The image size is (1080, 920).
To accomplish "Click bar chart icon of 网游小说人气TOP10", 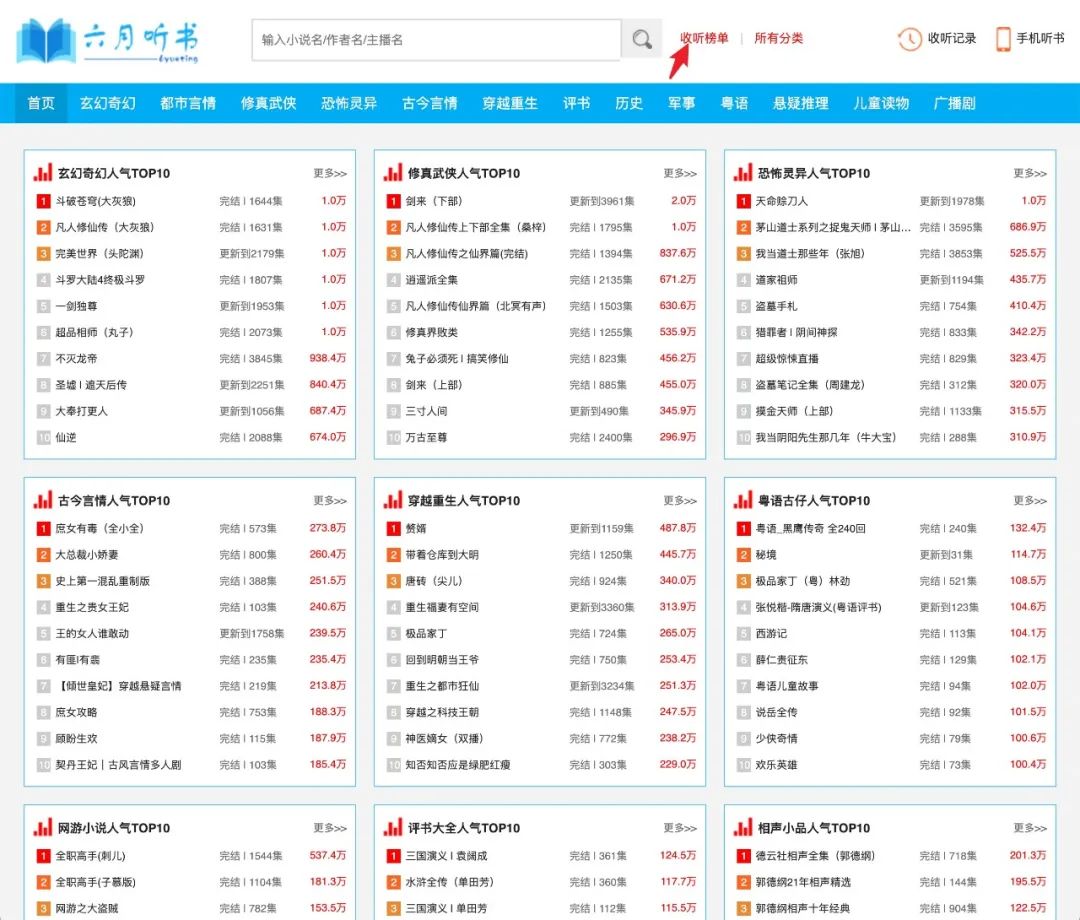I will tap(43, 827).
